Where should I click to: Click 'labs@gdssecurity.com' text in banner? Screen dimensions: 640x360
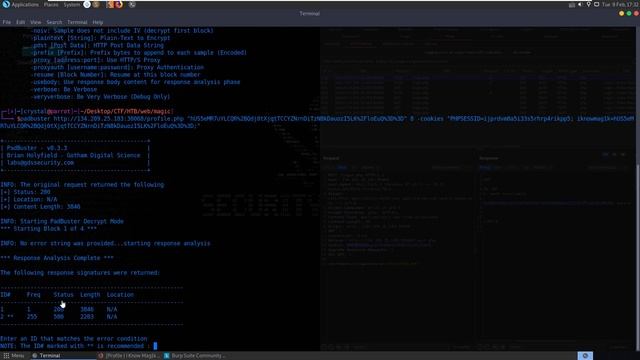[x=40, y=162]
